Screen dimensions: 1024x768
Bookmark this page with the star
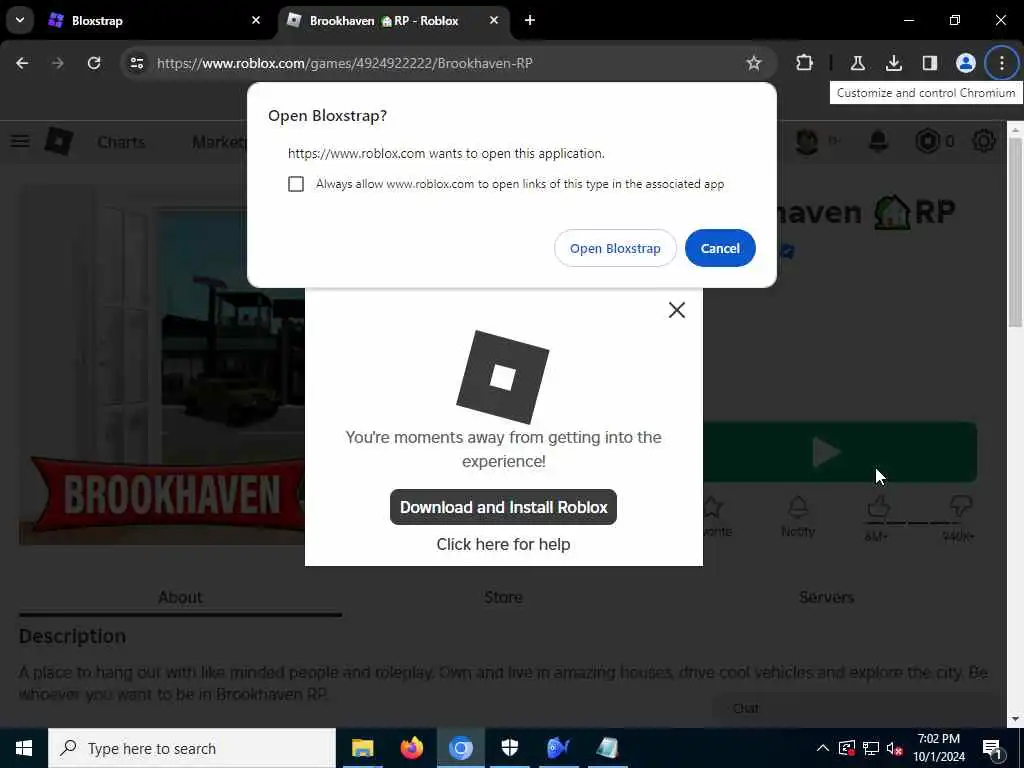754,63
